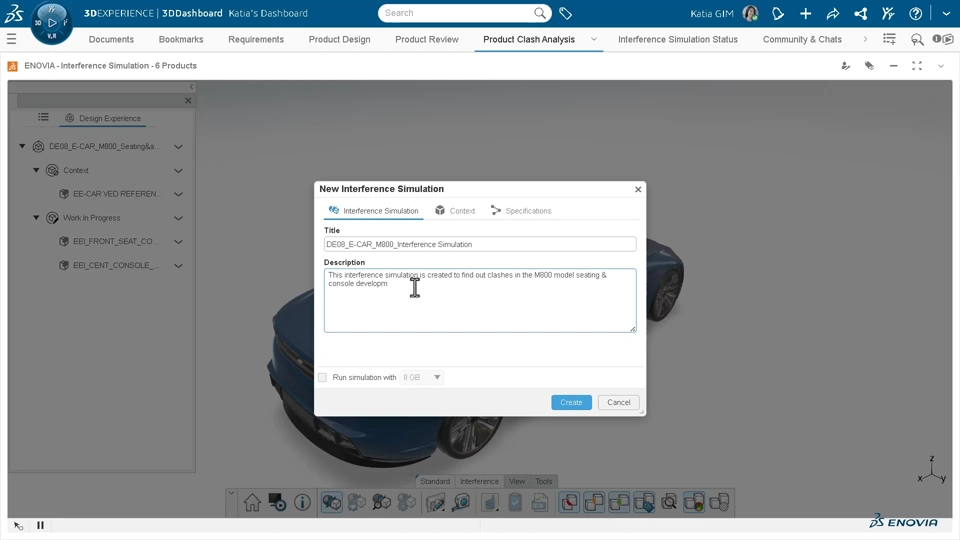
Task: Open Product Clash Analysis tab dropdown arrow
Action: click(593, 39)
